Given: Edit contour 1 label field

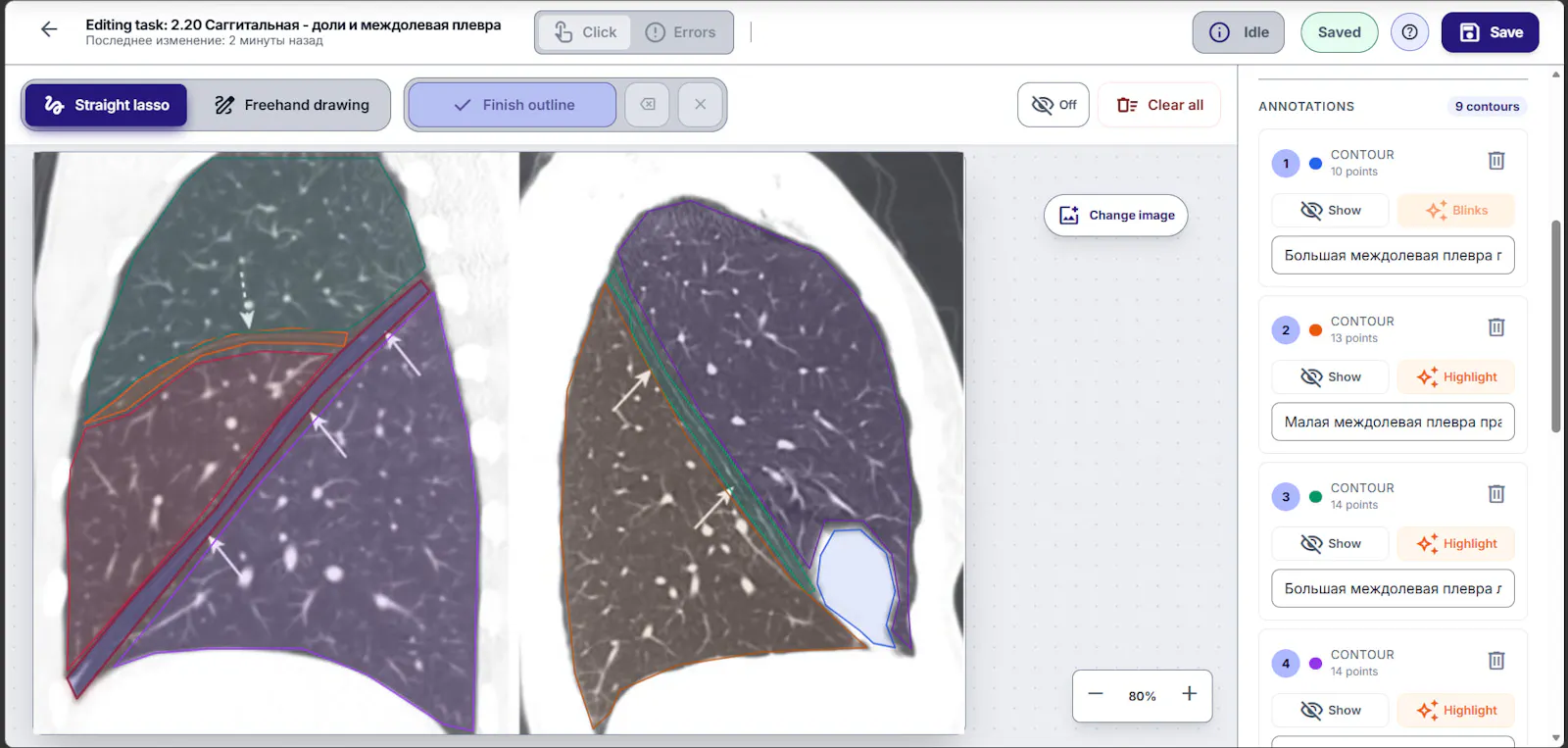Looking at the screenshot, I should pyautogui.click(x=1393, y=255).
